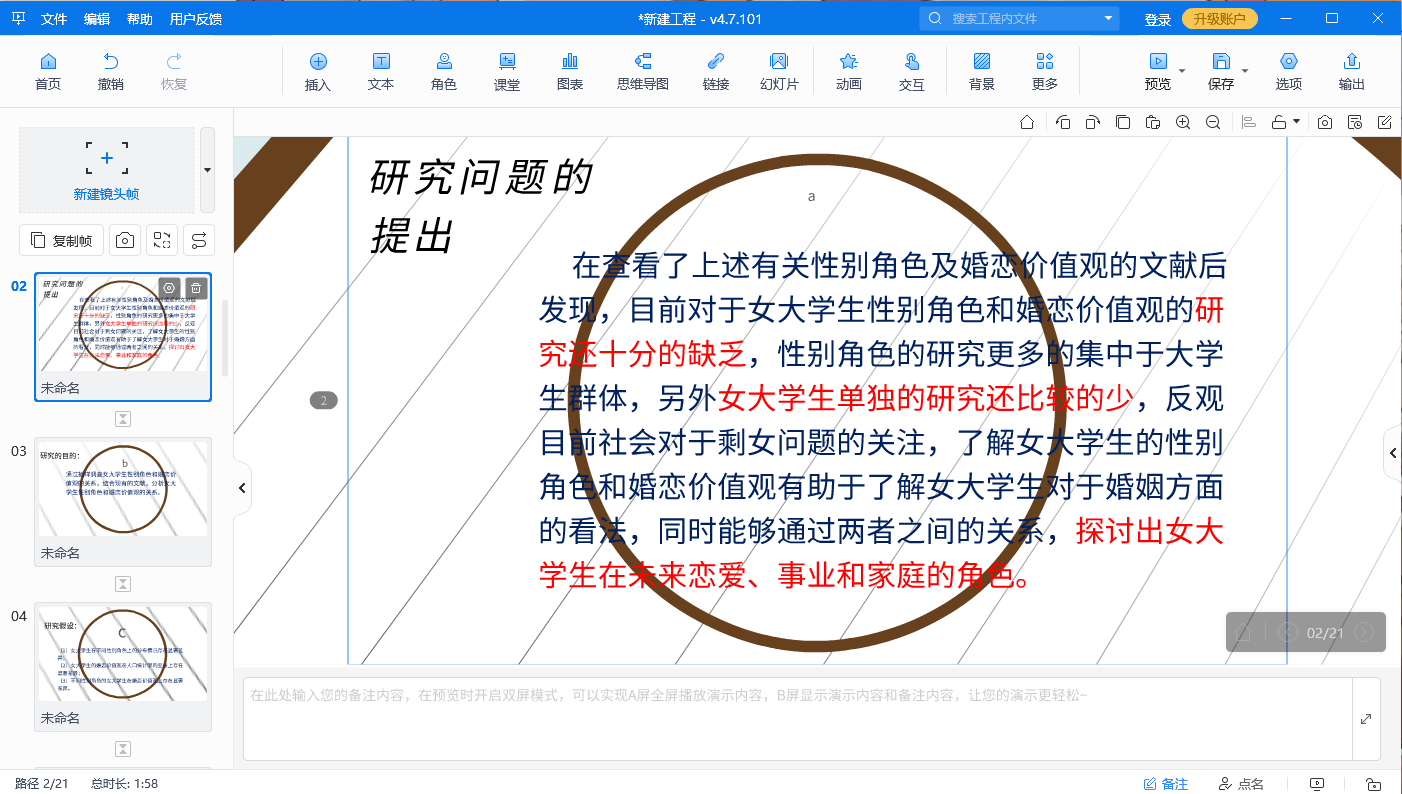Click the copy icon in canvas toolbar

point(1123,122)
